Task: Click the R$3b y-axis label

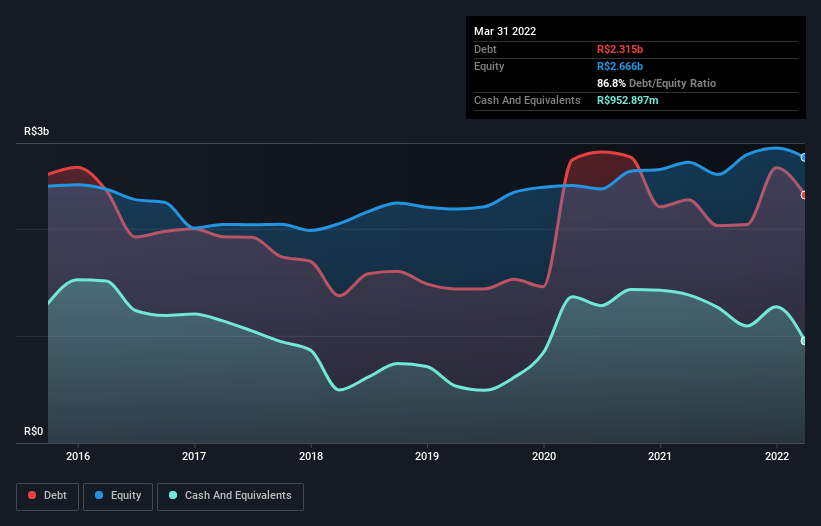Action: click(37, 131)
